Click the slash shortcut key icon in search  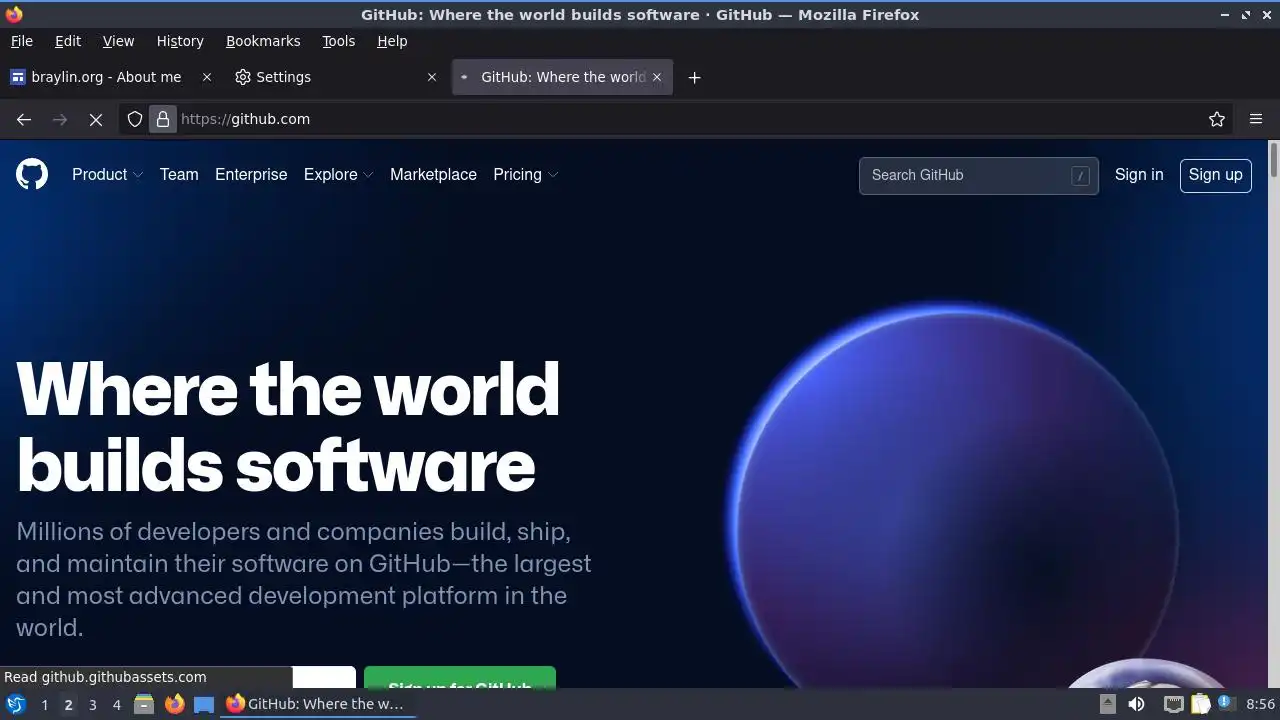(x=1080, y=175)
